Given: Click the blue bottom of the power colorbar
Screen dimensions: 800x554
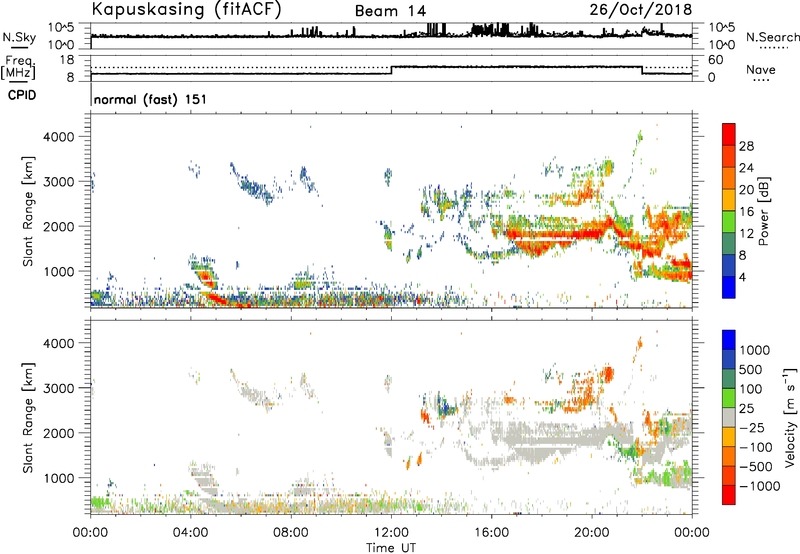Looking at the screenshot, I should 729,287.
